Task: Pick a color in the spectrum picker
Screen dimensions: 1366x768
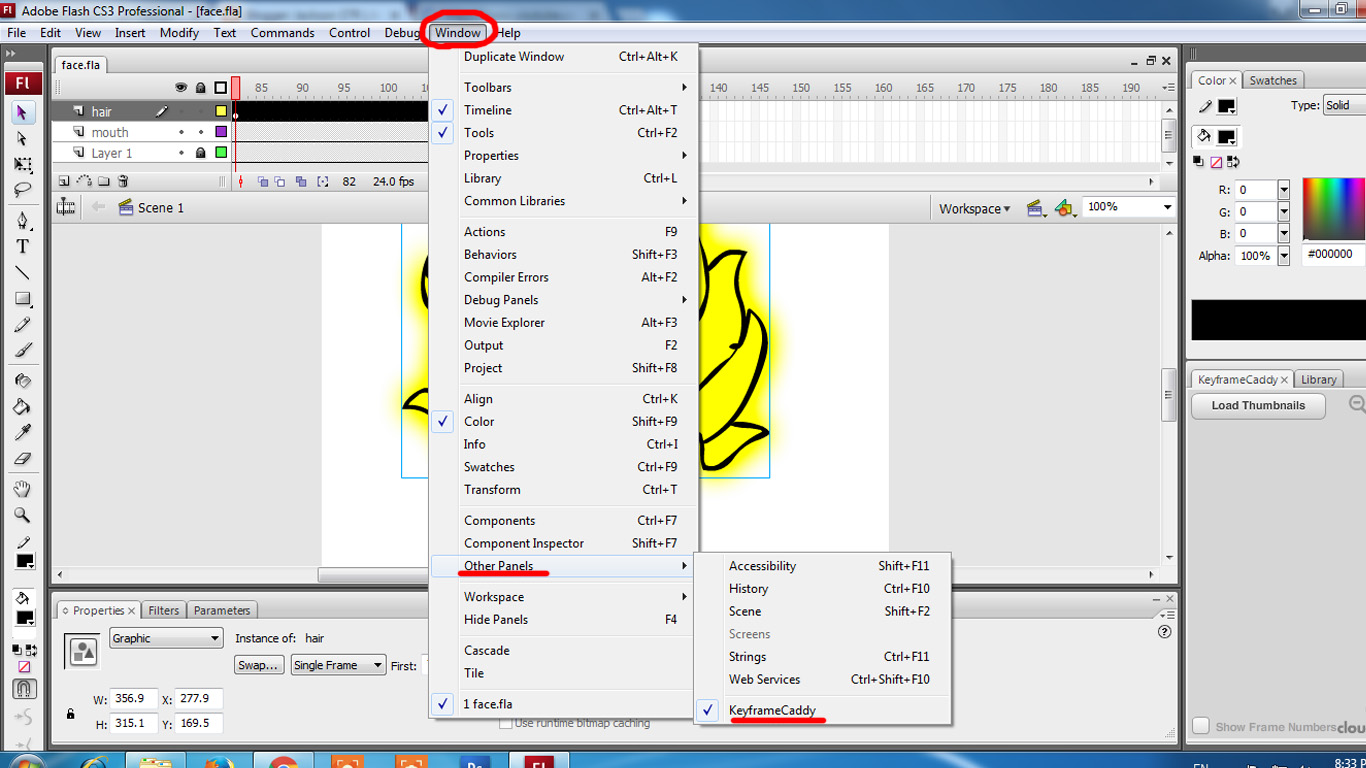Action: pos(1334,208)
